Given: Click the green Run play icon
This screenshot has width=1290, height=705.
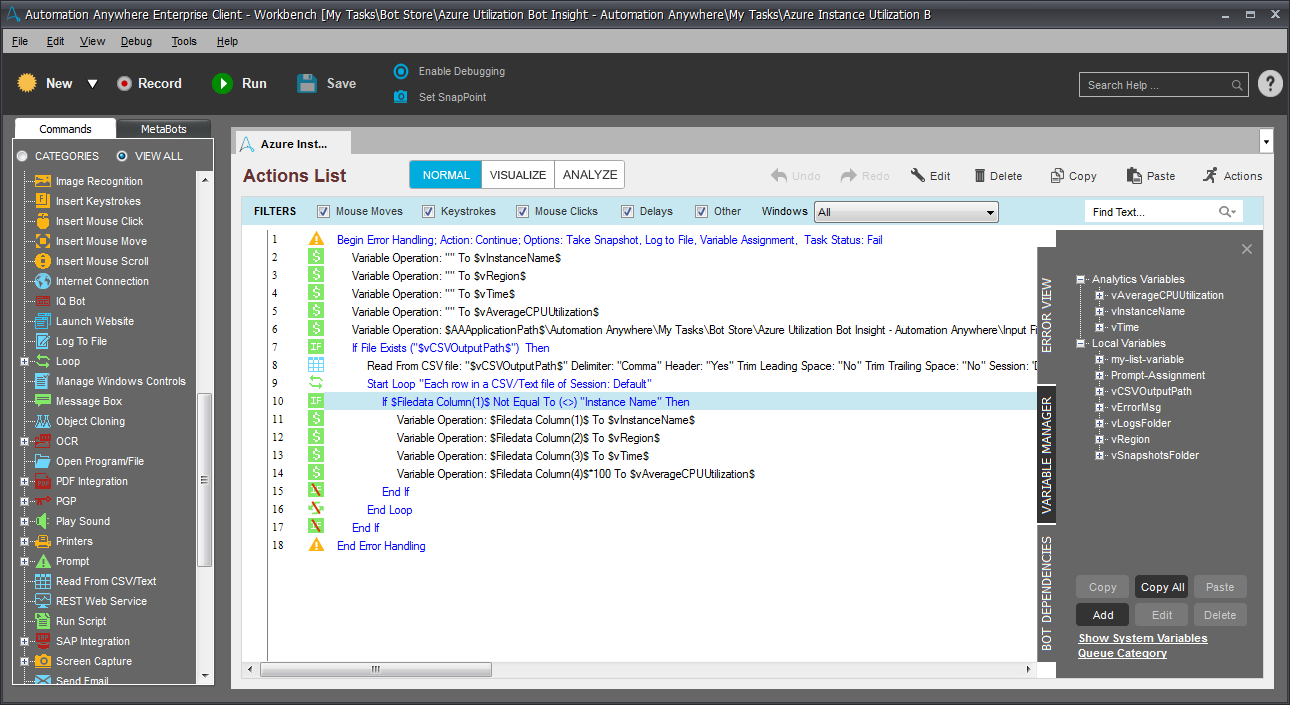Looking at the screenshot, I should [x=222, y=84].
